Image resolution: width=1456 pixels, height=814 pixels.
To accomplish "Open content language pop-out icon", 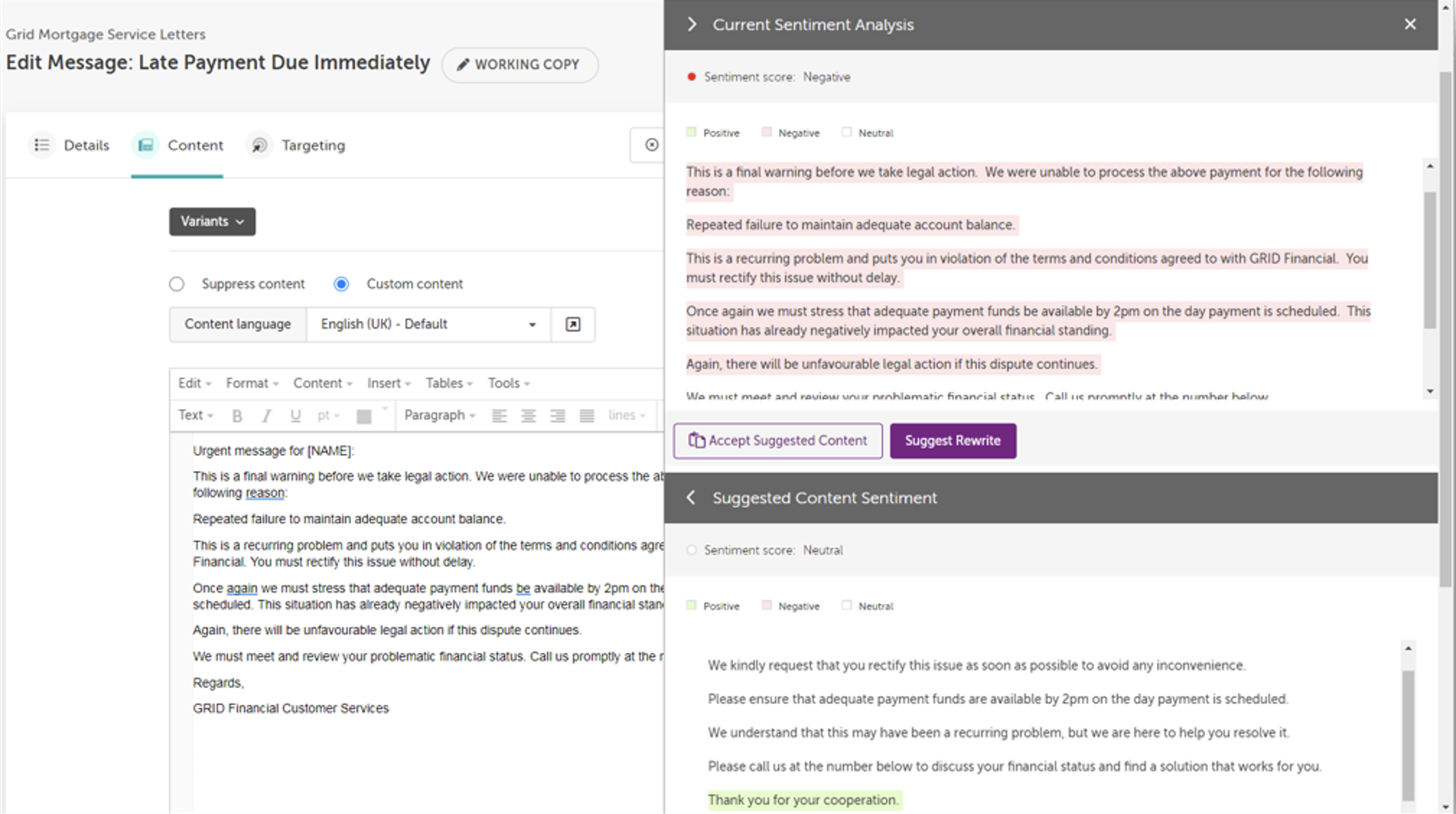I will click(x=572, y=324).
